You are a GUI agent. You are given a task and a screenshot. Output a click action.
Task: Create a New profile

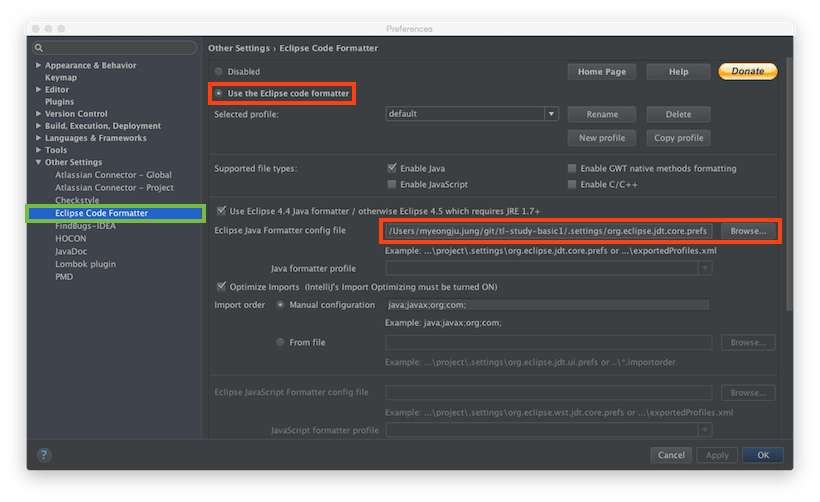pyautogui.click(x=601, y=138)
